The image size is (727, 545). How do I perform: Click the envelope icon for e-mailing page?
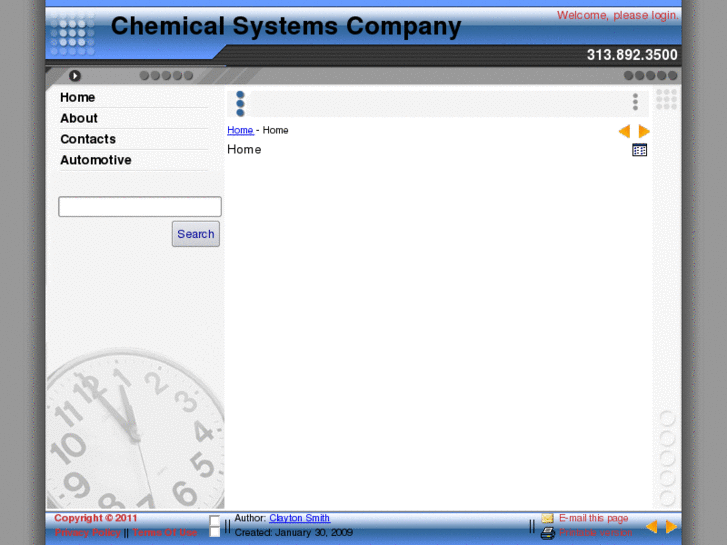(x=548, y=518)
